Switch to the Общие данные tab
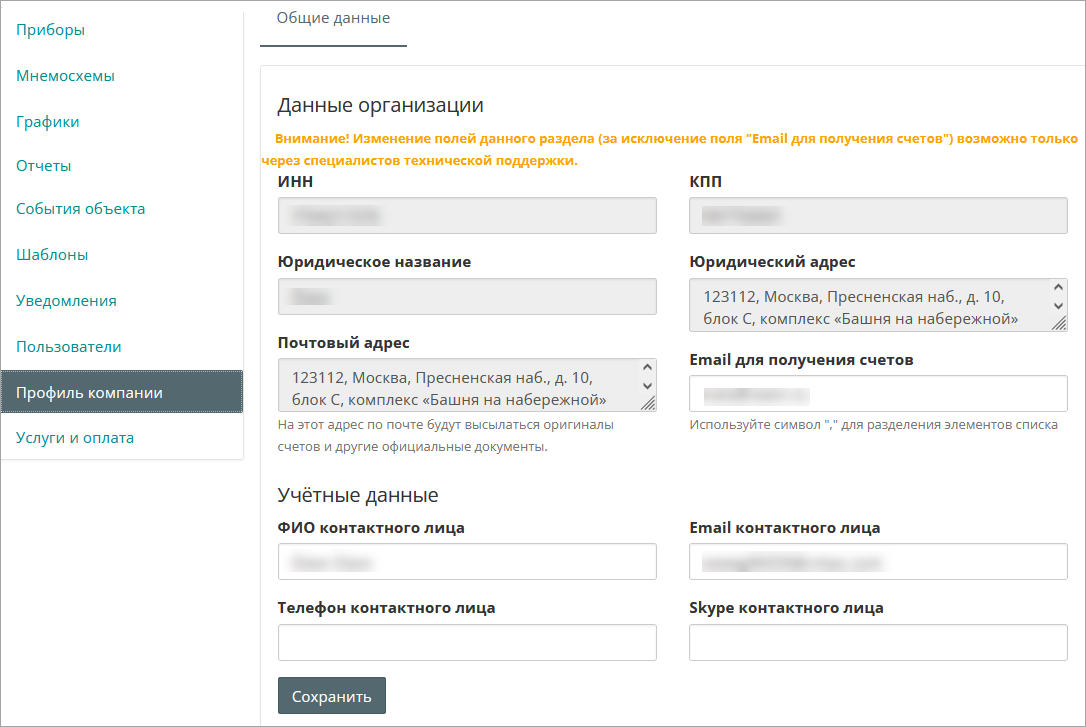This screenshot has width=1086, height=727. pyautogui.click(x=333, y=18)
